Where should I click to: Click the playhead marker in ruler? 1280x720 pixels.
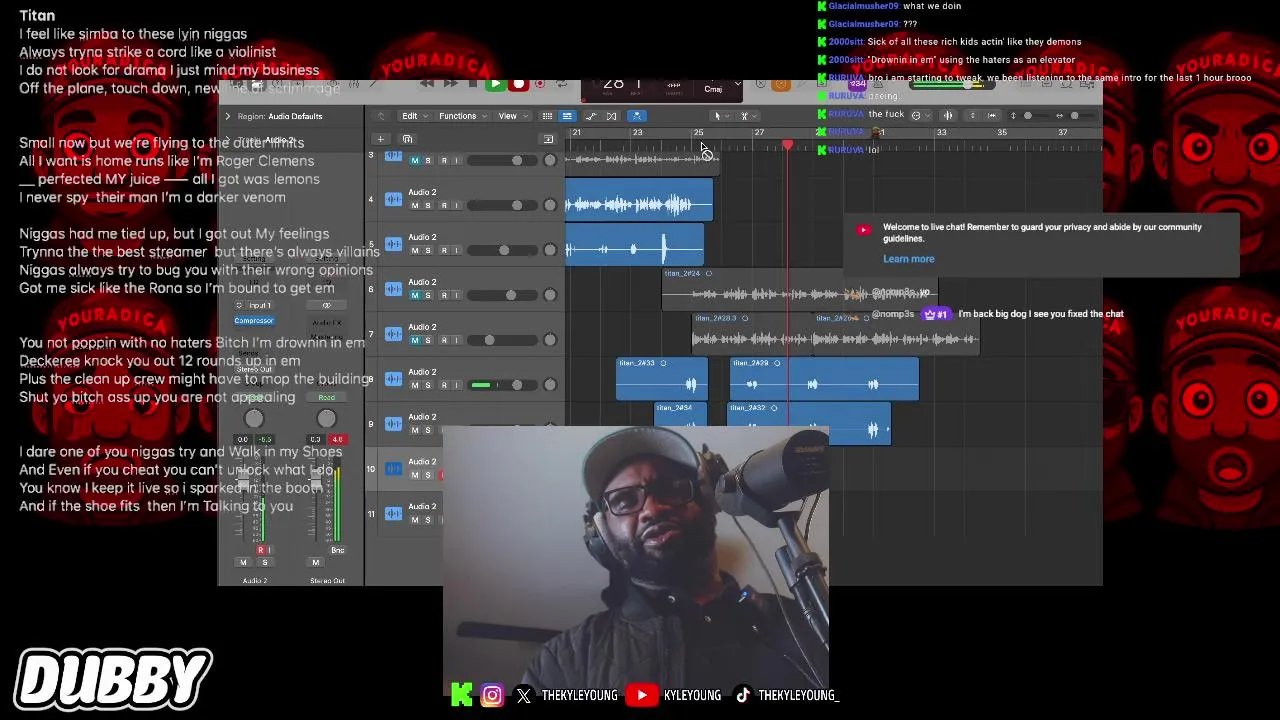coord(788,147)
